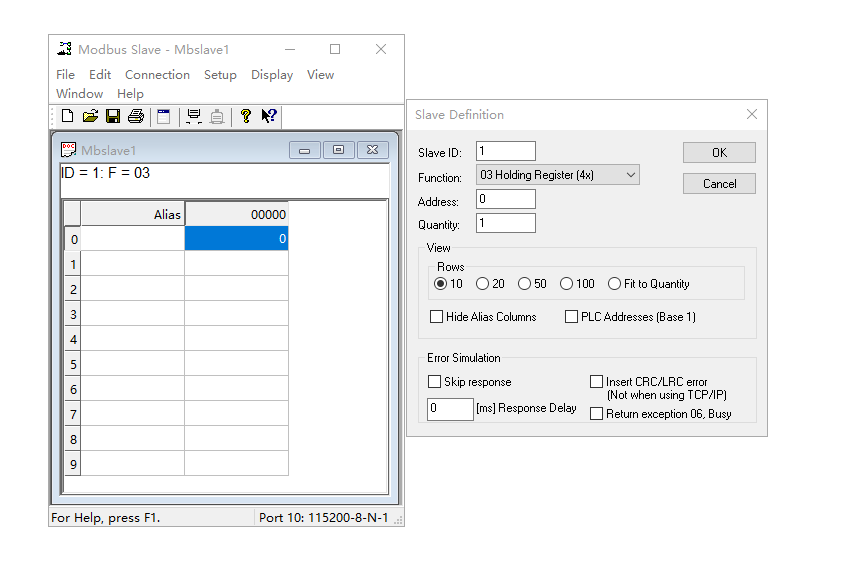Open the Slave Definition window icon in toolbar

164,117
